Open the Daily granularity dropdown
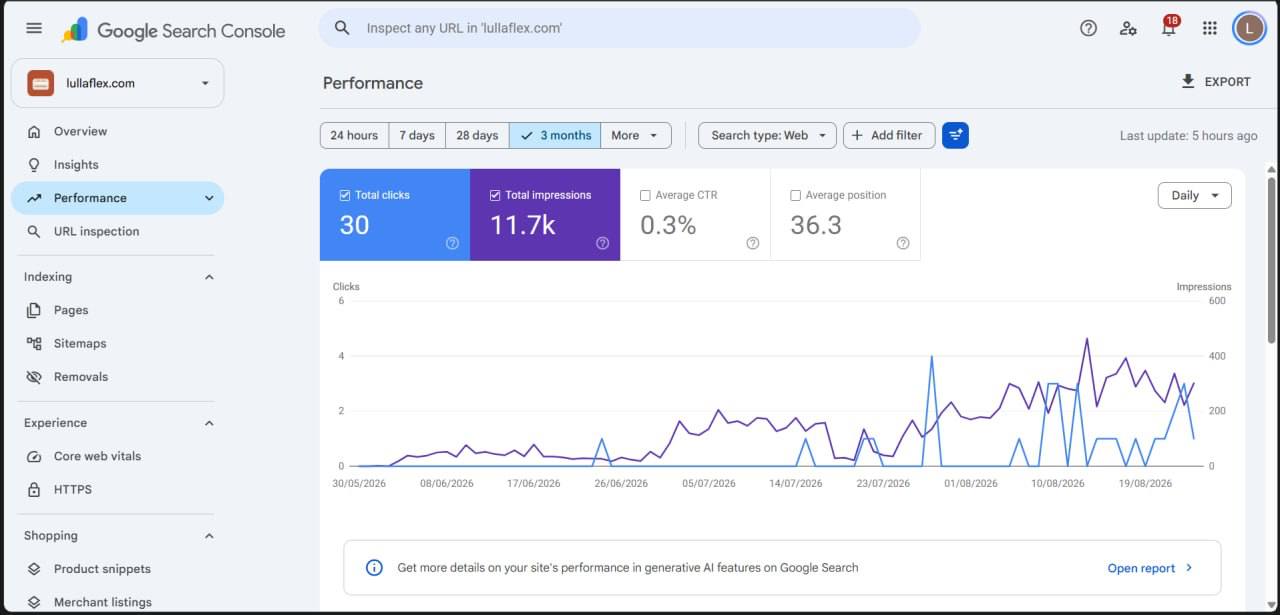The height and width of the screenshot is (615, 1280). tap(1194, 195)
